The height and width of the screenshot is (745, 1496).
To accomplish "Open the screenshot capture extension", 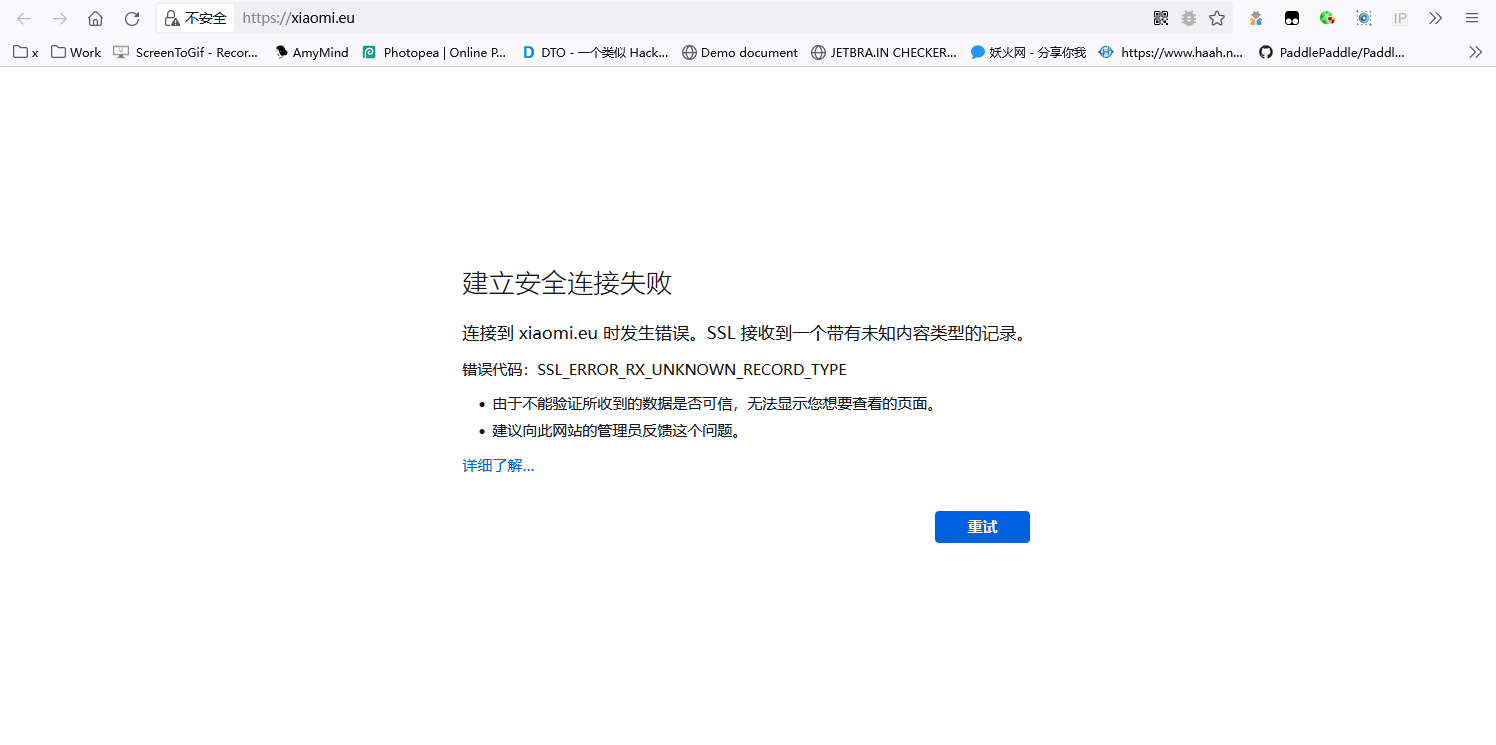I will coord(1363,18).
